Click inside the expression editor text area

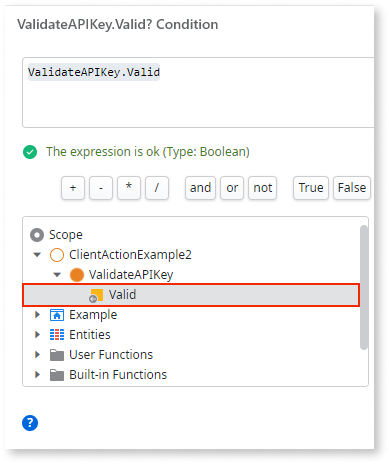tap(198, 92)
